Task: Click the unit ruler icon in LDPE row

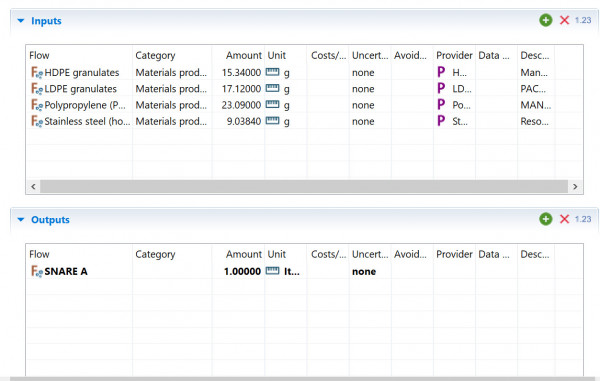Action: pos(272,88)
